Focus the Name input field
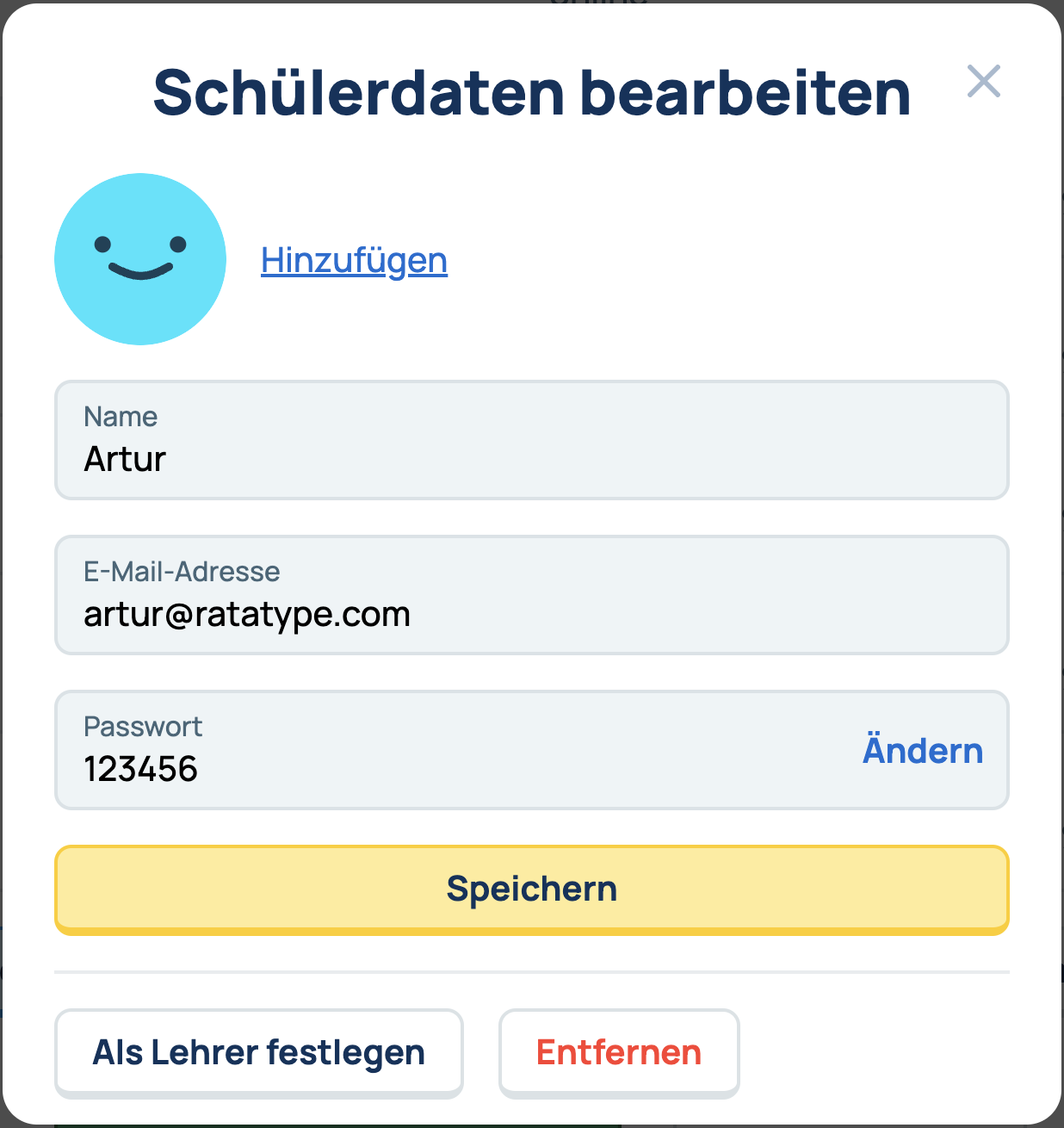This screenshot has height=1128, width=1064. click(x=531, y=440)
